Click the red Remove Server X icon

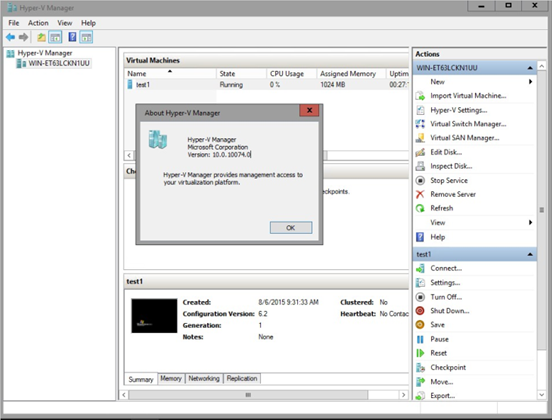pyautogui.click(x=420, y=194)
